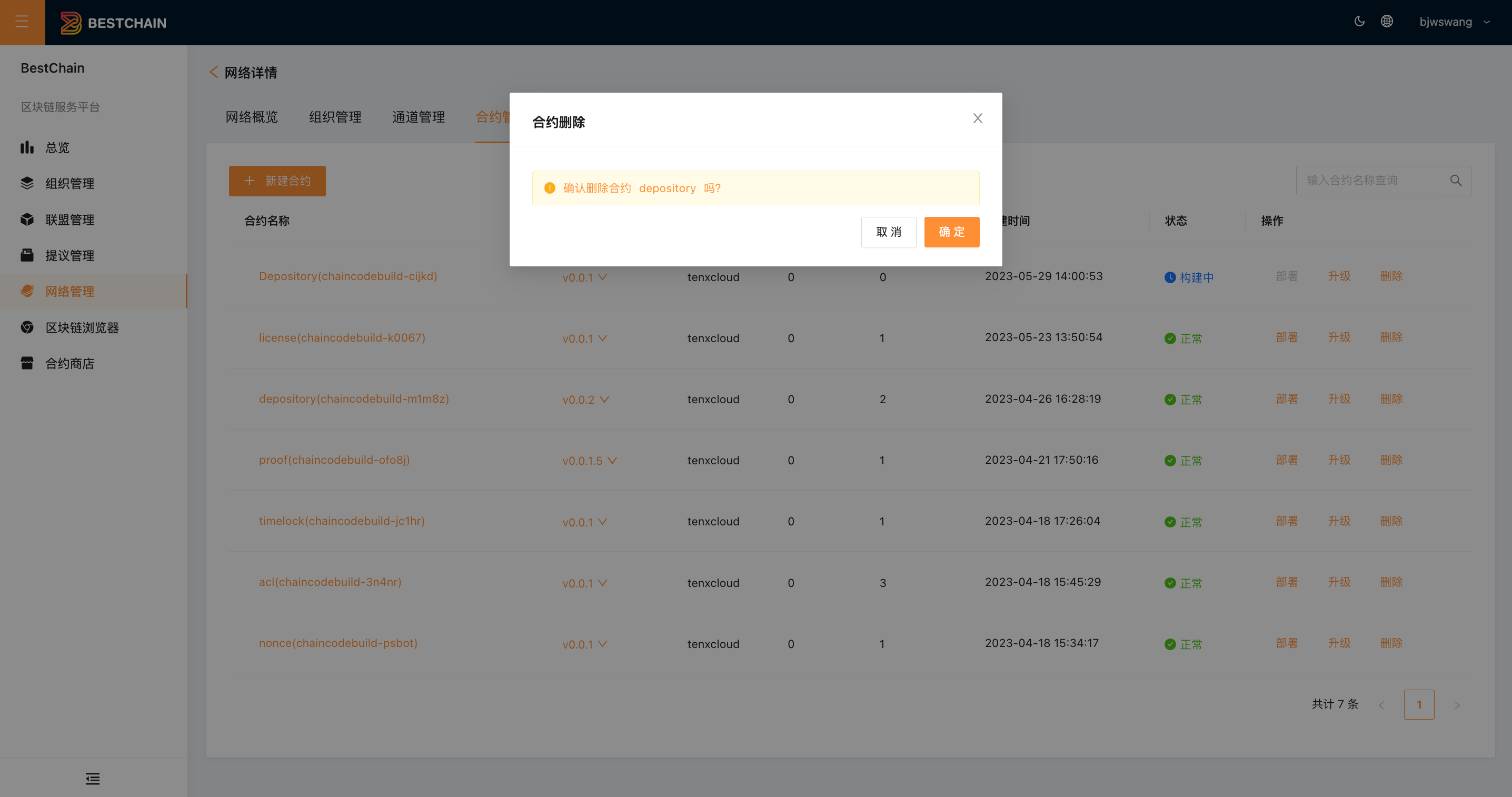Expand version v0.0.1 dropdown for nonce
Image resolution: width=1512 pixels, height=797 pixels.
click(x=584, y=644)
